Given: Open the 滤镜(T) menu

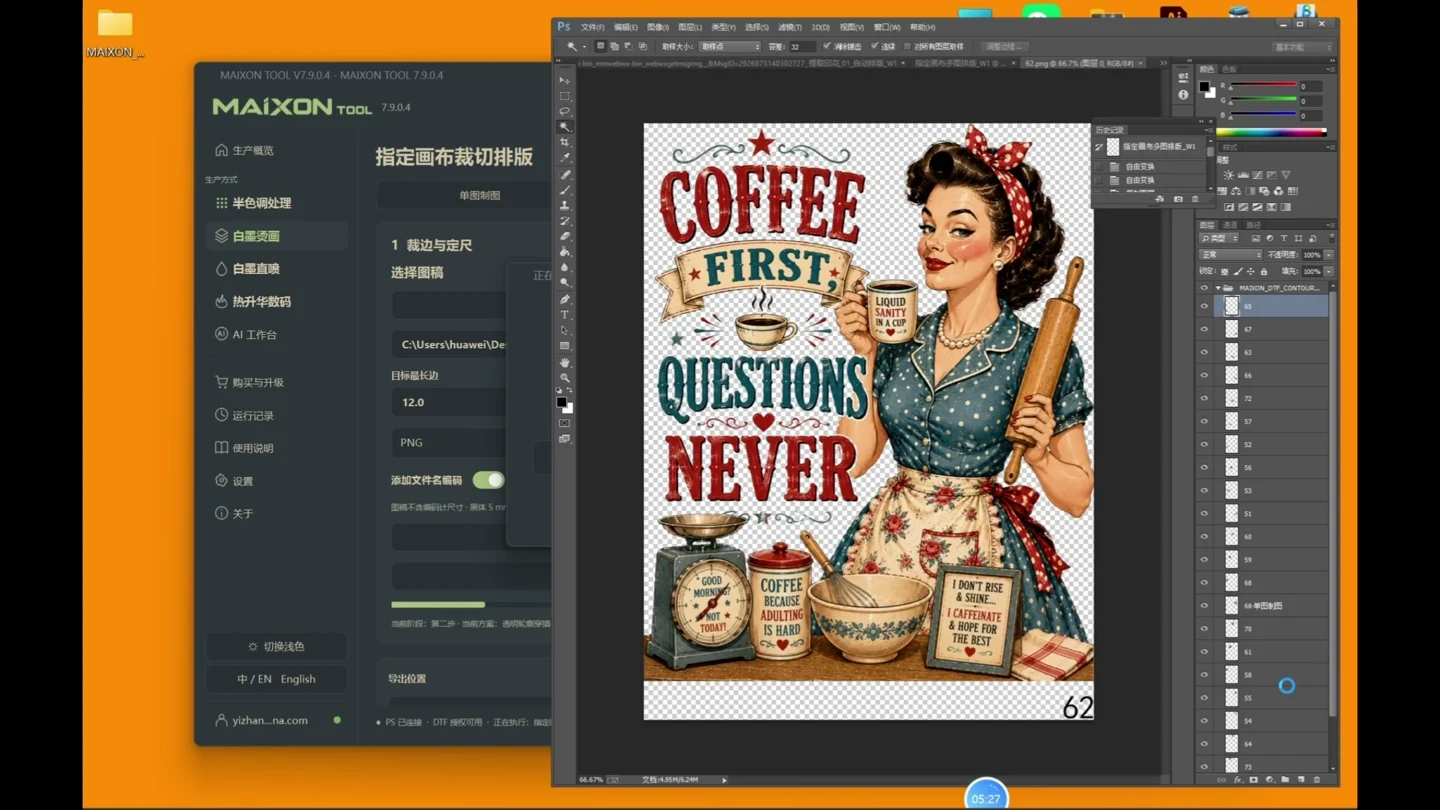Looking at the screenshot, I should [790, 27].
